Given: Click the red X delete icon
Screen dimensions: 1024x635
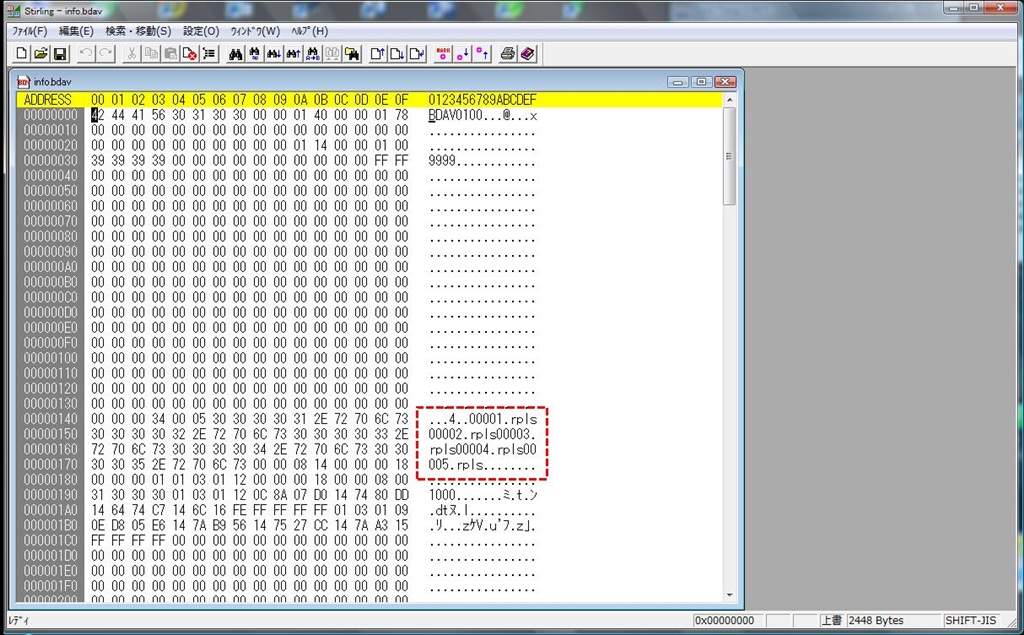Looking at the screenshot, I should pyautogui.click(x=188, y=54).
